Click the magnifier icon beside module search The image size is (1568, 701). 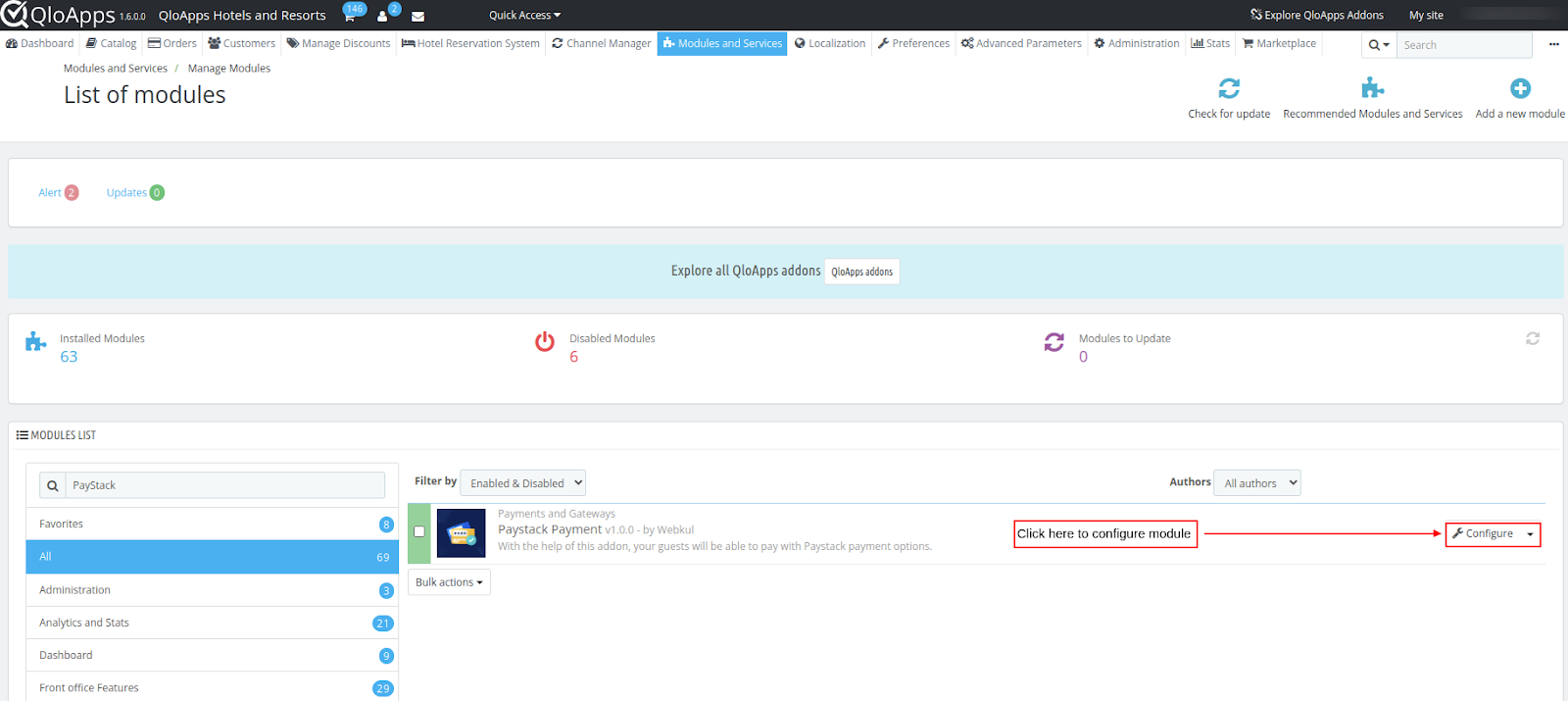point(53,485)
